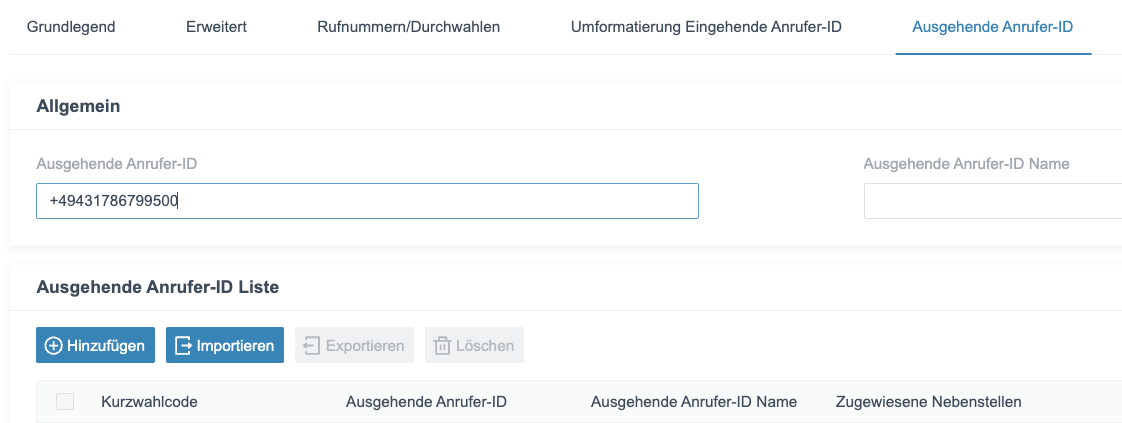Screen dimensions: 1122x423
Task: Click the Ausgehende Anrufer-ID Name column header
Action: pos(694,402)
